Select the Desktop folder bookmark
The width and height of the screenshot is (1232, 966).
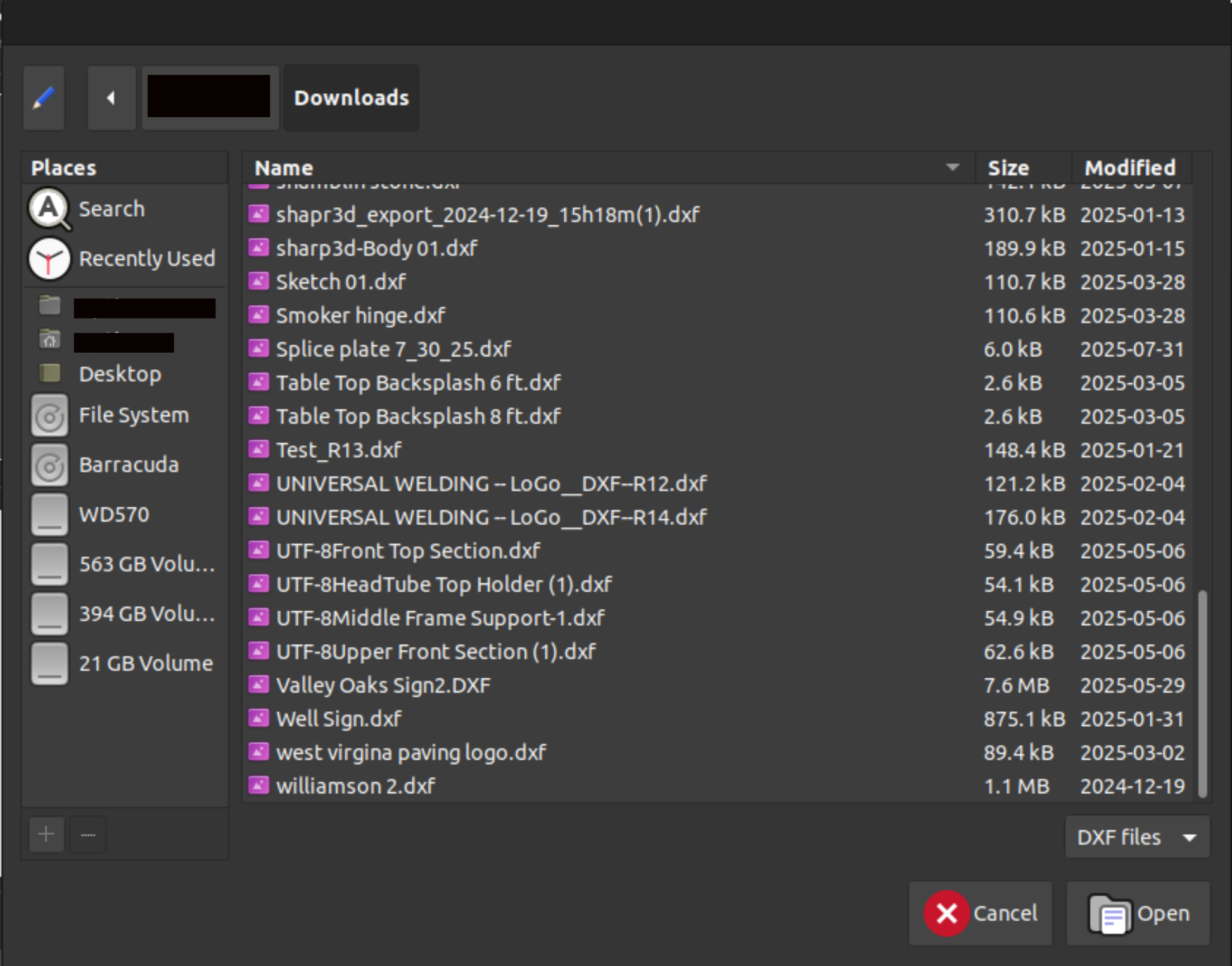pos(120,374)
